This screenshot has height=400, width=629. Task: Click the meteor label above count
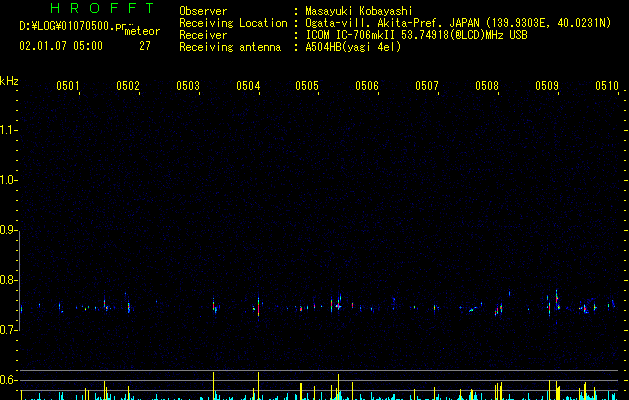pyautogui.click(x=142, y=31)
